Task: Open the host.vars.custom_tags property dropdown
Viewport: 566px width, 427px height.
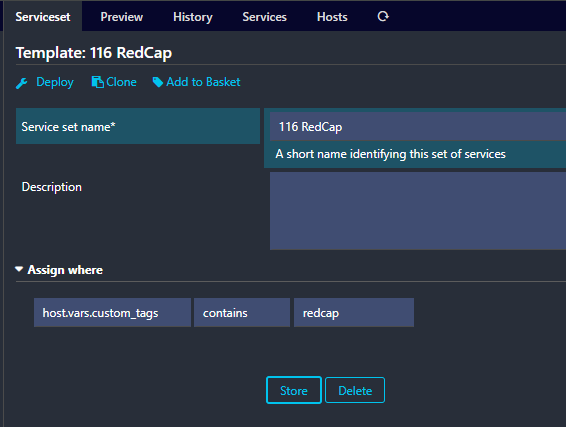Action: pos(112,313)
